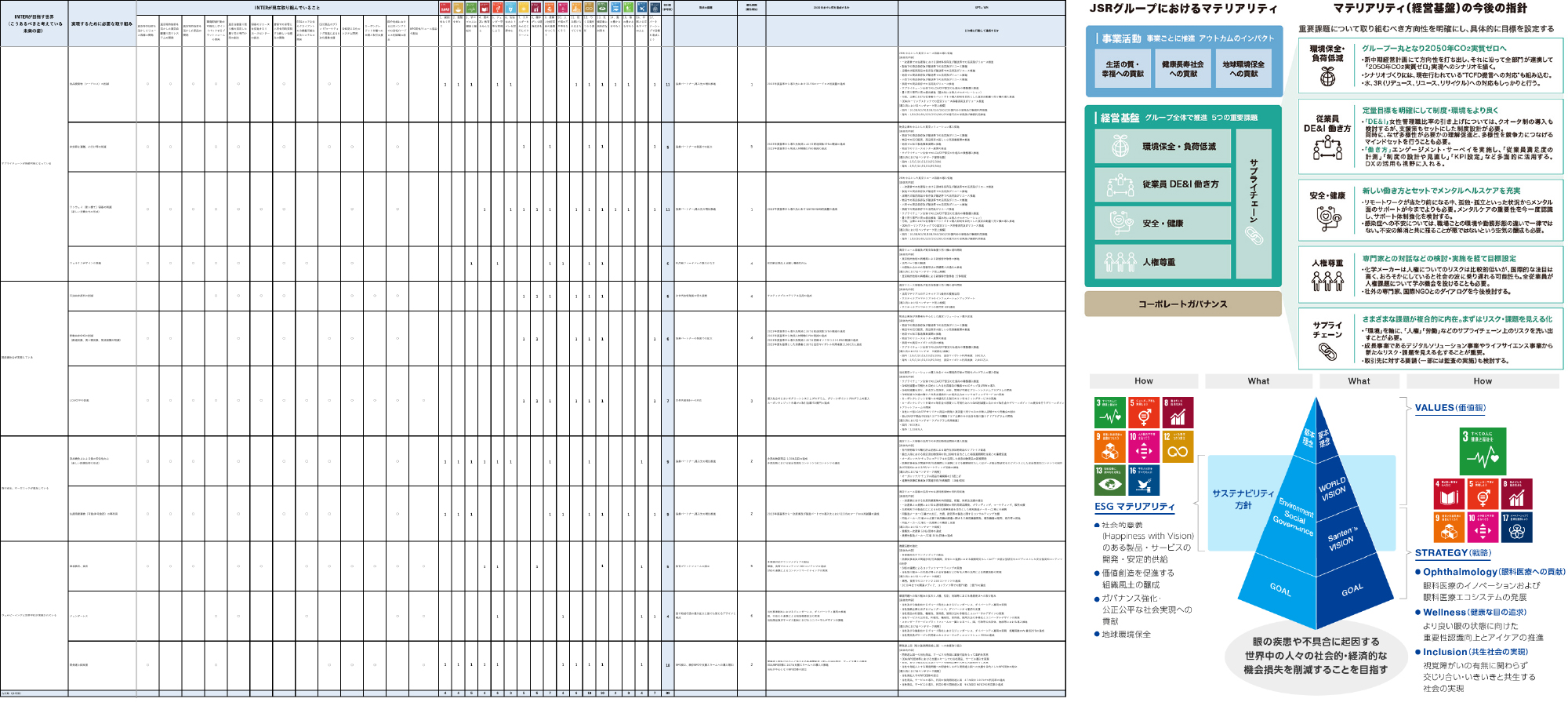This screenshot has height=706, width=1568.
Task: Click the SDG 8 growth icon under VALUES
Action: 1516,493
